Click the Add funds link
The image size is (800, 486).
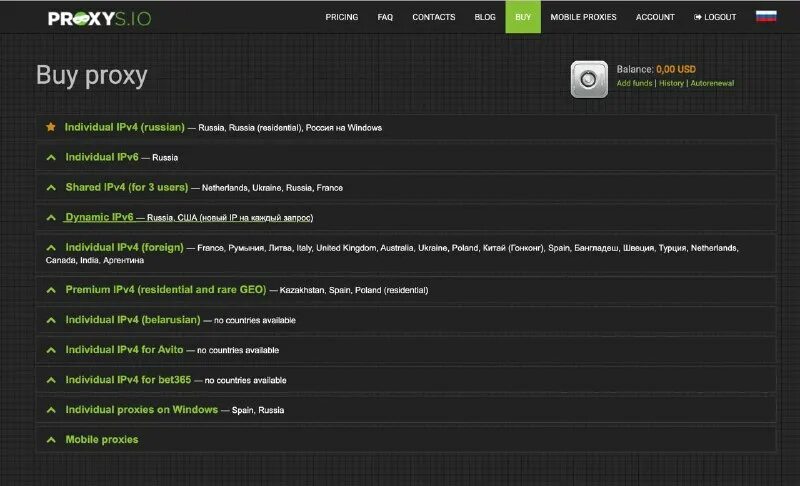click(x=634, y=83)
